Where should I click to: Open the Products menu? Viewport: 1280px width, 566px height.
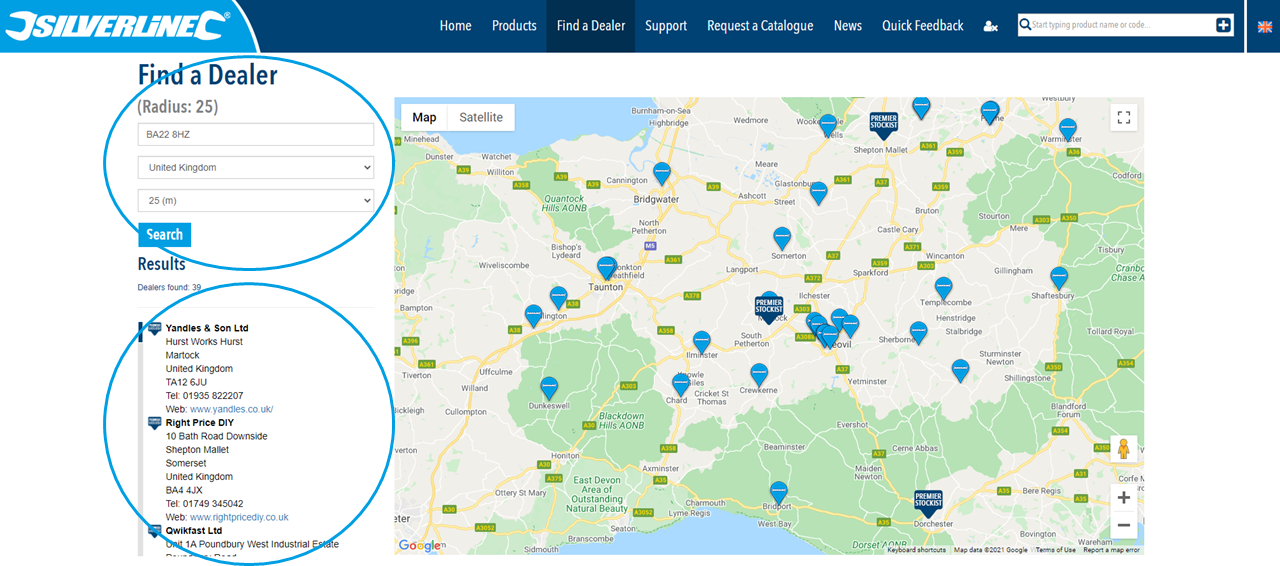[514, 26]
